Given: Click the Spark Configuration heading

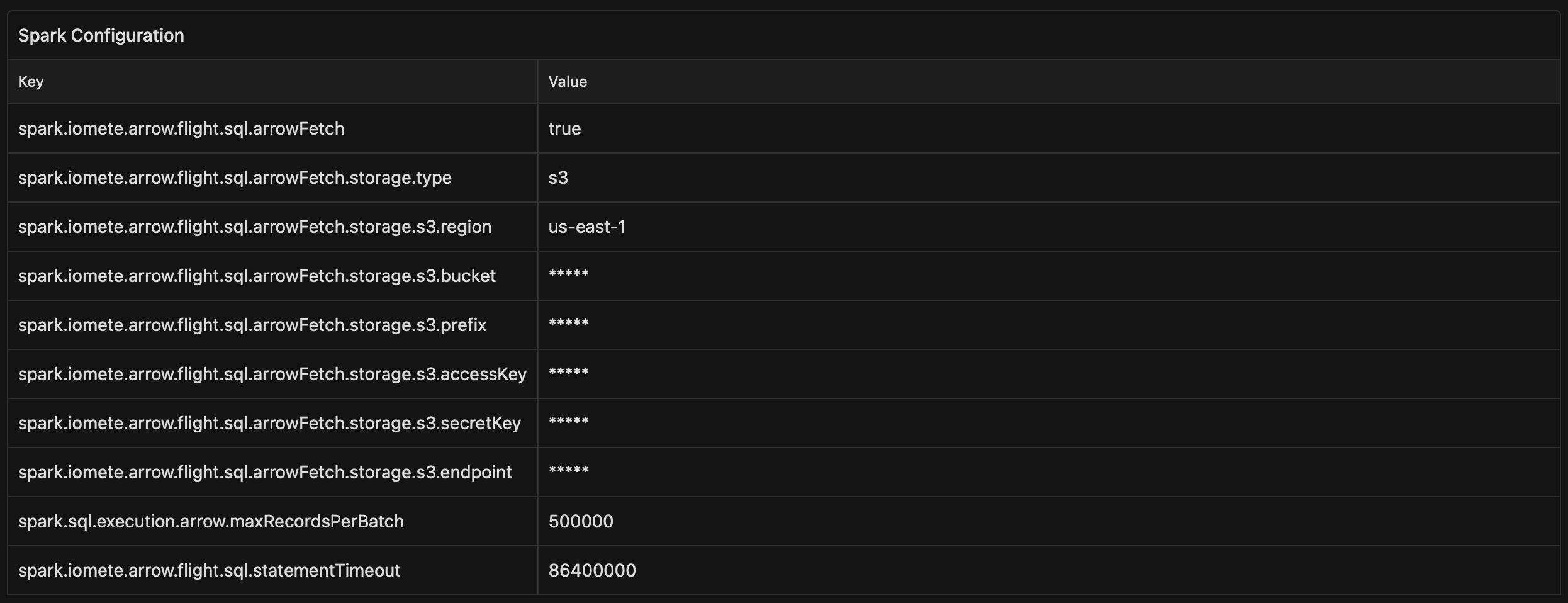Looking at the screenshot, I should click(101, 35).
